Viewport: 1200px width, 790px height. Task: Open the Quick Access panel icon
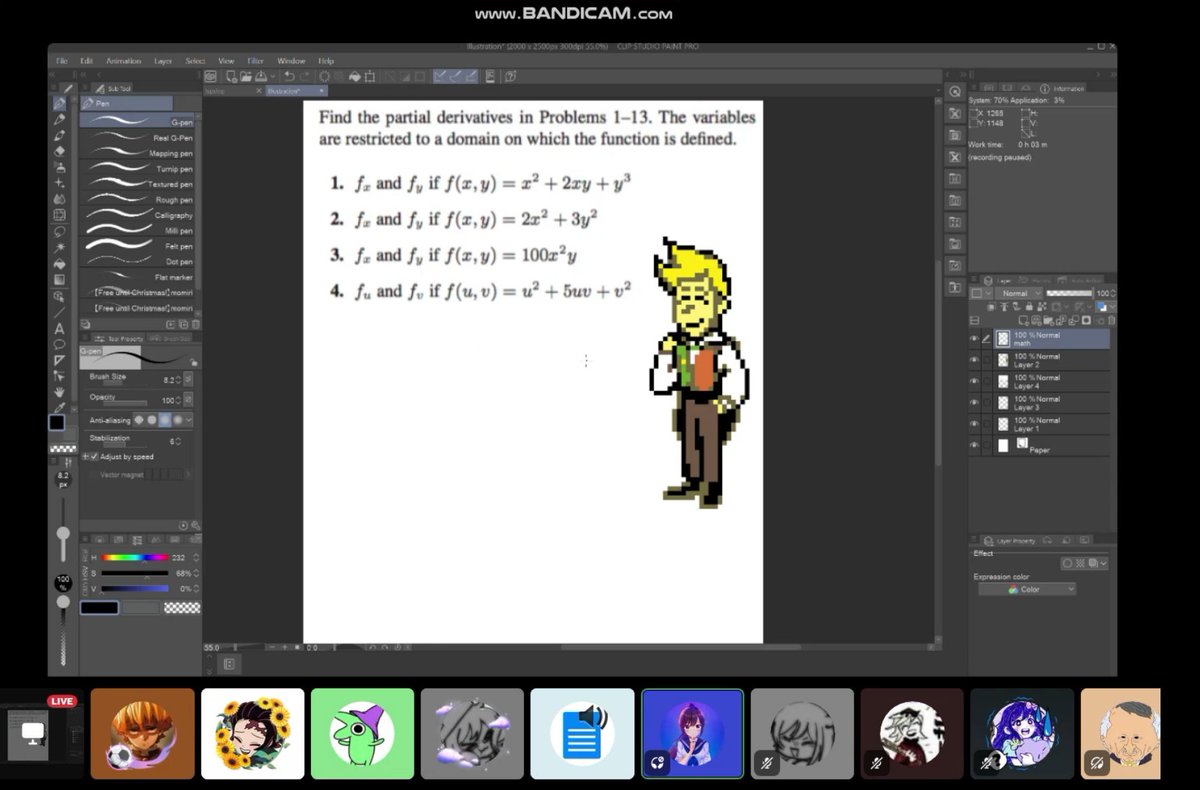[956, 91]
